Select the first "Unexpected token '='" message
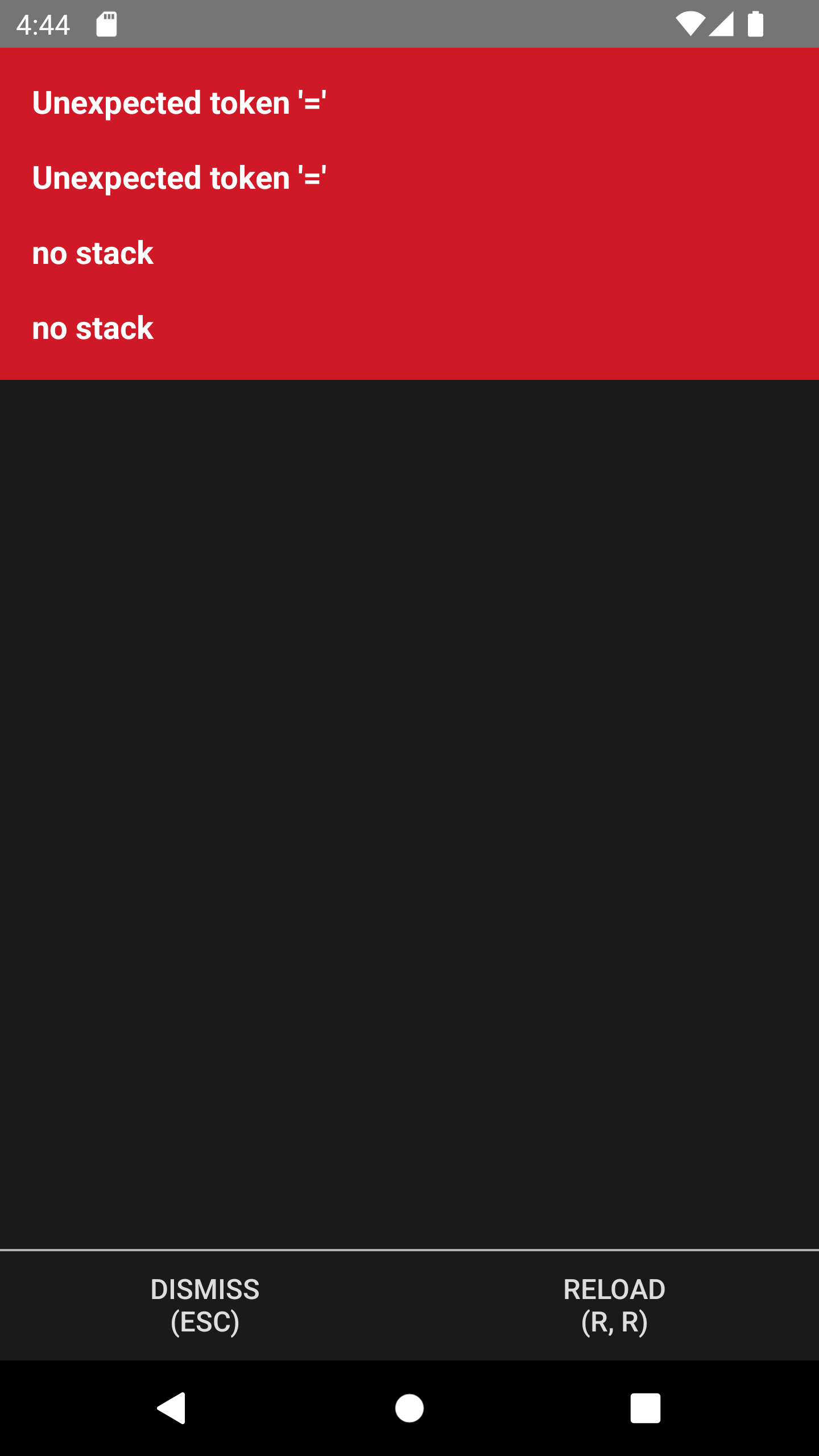 (179, 103)
